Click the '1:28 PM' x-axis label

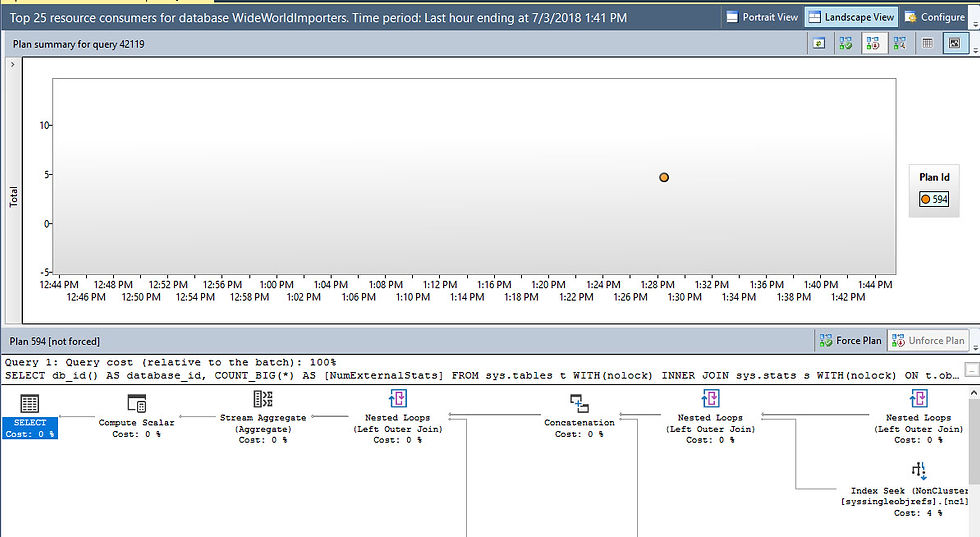coord(658,284)
